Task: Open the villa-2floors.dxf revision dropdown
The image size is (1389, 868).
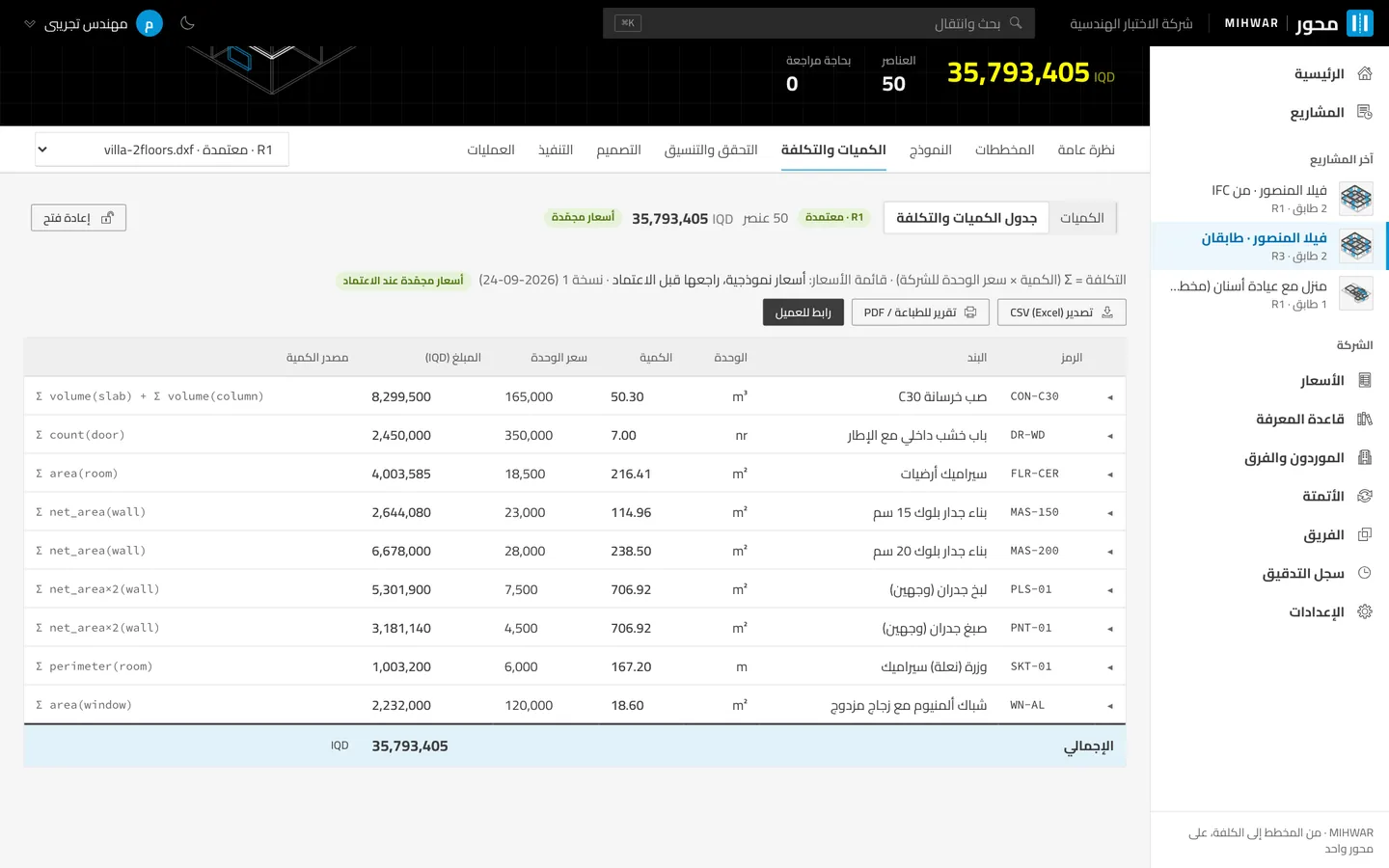Action: tap(161, 149)
